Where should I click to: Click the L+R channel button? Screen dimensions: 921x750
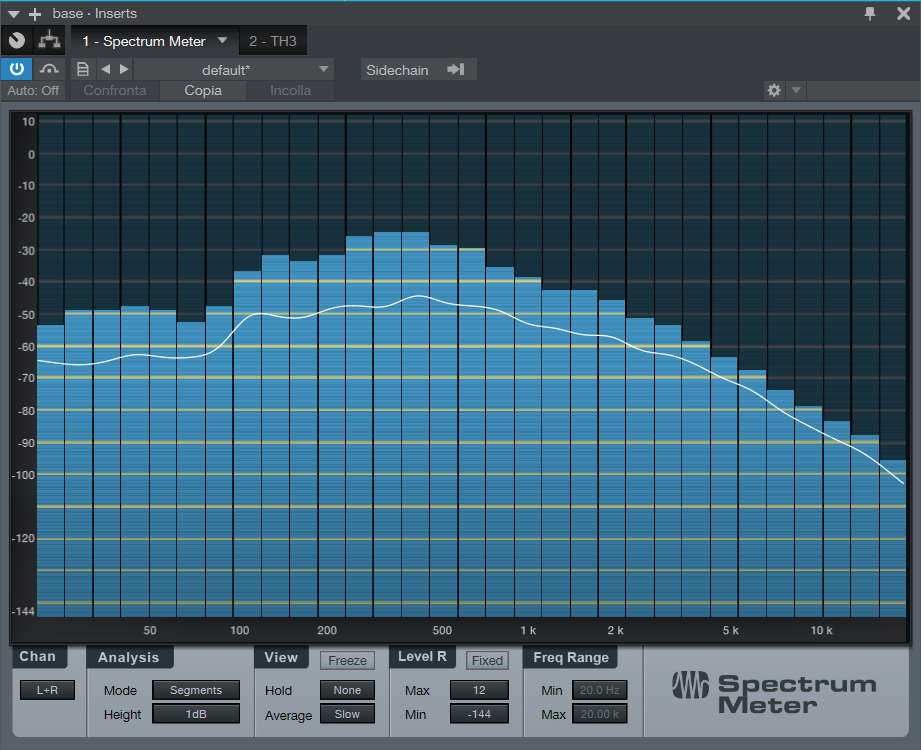click(x=47, y=690)
